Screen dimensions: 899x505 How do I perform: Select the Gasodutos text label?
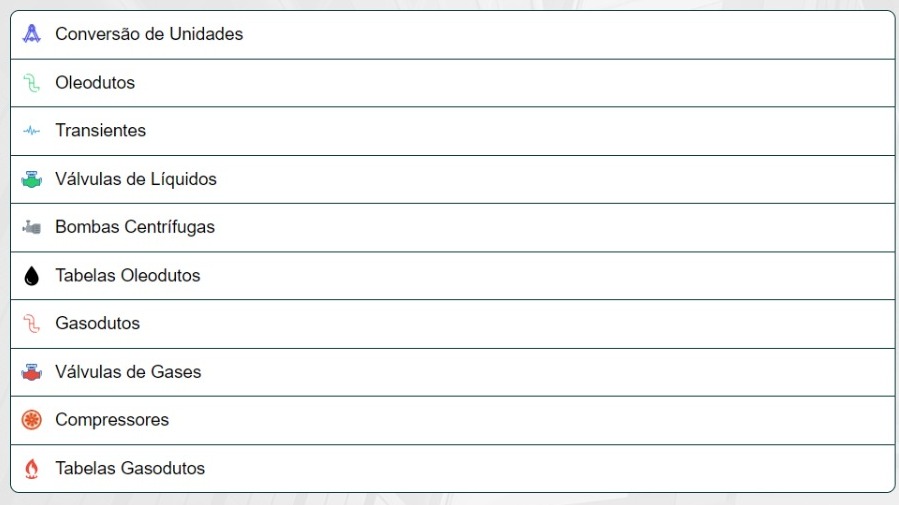pos(97,323)
